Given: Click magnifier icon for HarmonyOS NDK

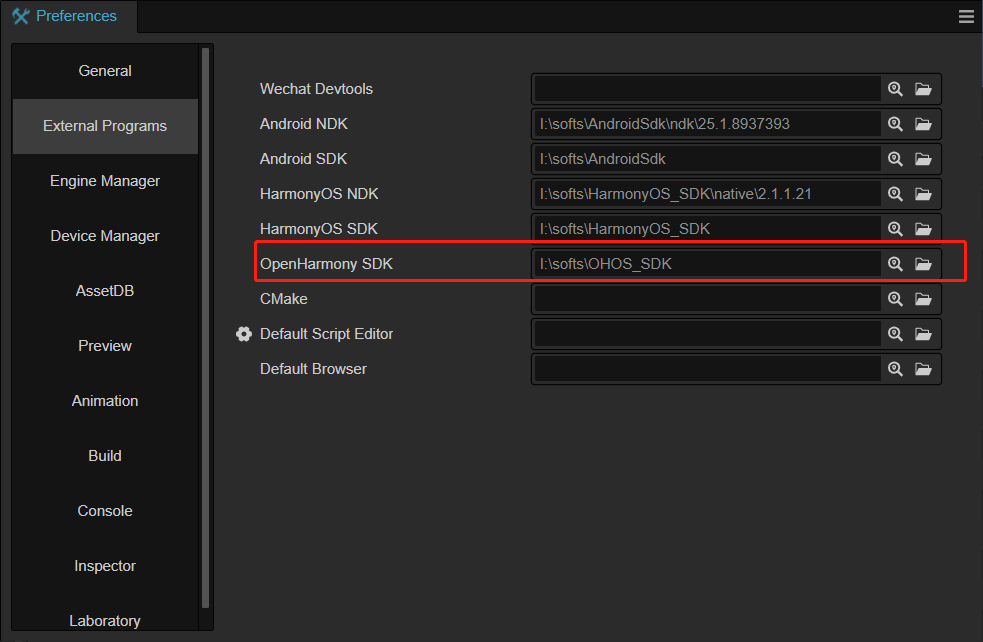Looking at the screenshot, I should pyautogui.click(x=895, y=194).
